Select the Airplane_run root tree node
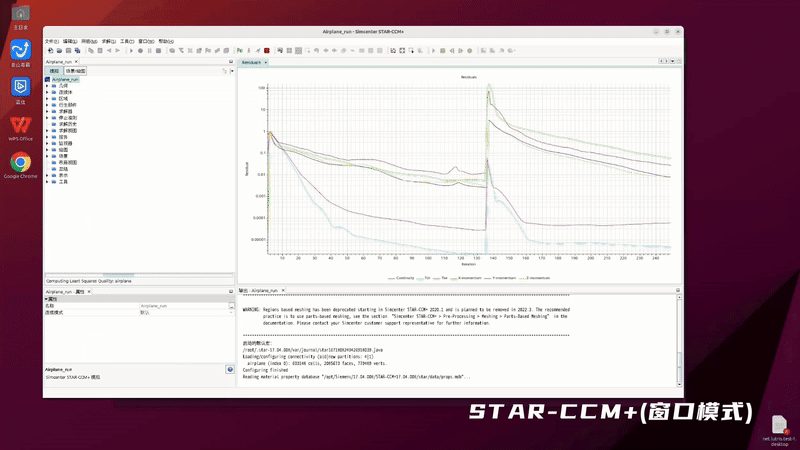The width and height of the screenshot is (800, 450). click(x=65, y=80)
